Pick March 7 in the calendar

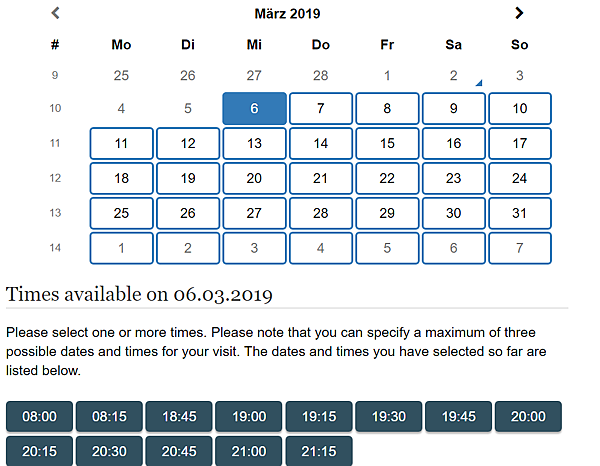tap(320, 109)
